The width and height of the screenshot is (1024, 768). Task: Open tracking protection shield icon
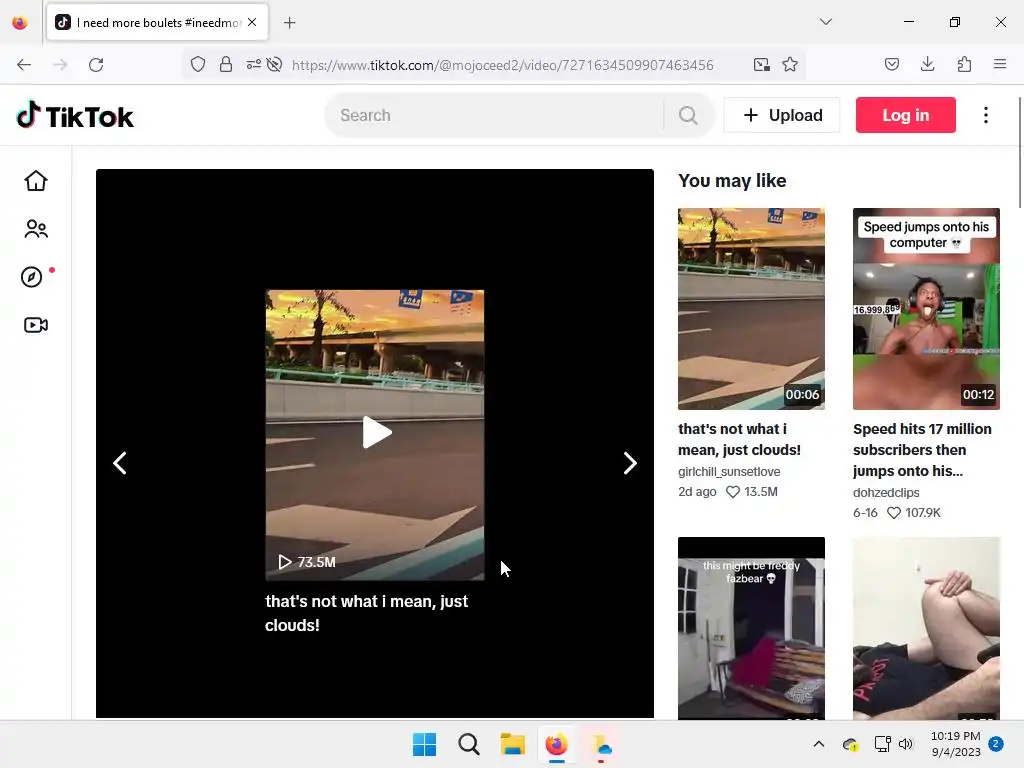coord(198,64)
